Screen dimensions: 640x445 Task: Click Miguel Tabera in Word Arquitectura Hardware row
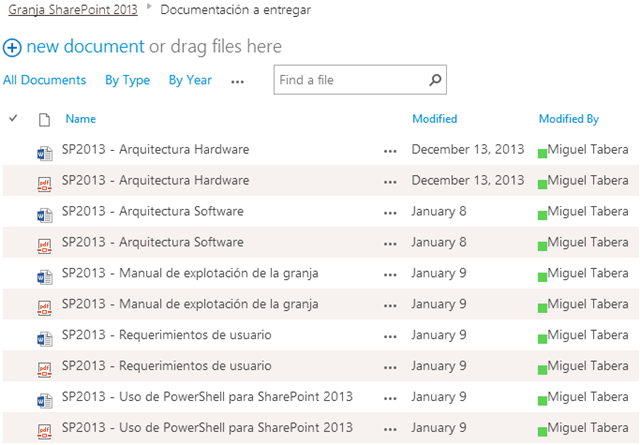pyautogui.click(x=588, y=150)
